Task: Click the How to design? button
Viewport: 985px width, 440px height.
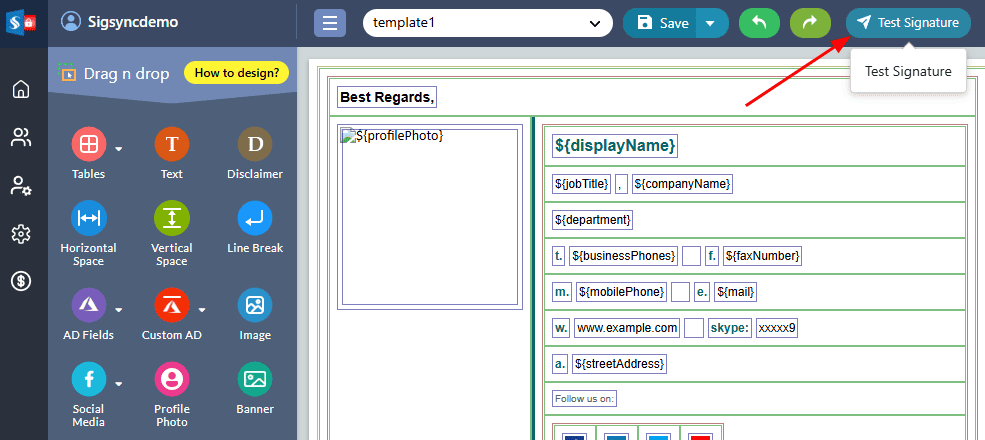Action: 237,73
